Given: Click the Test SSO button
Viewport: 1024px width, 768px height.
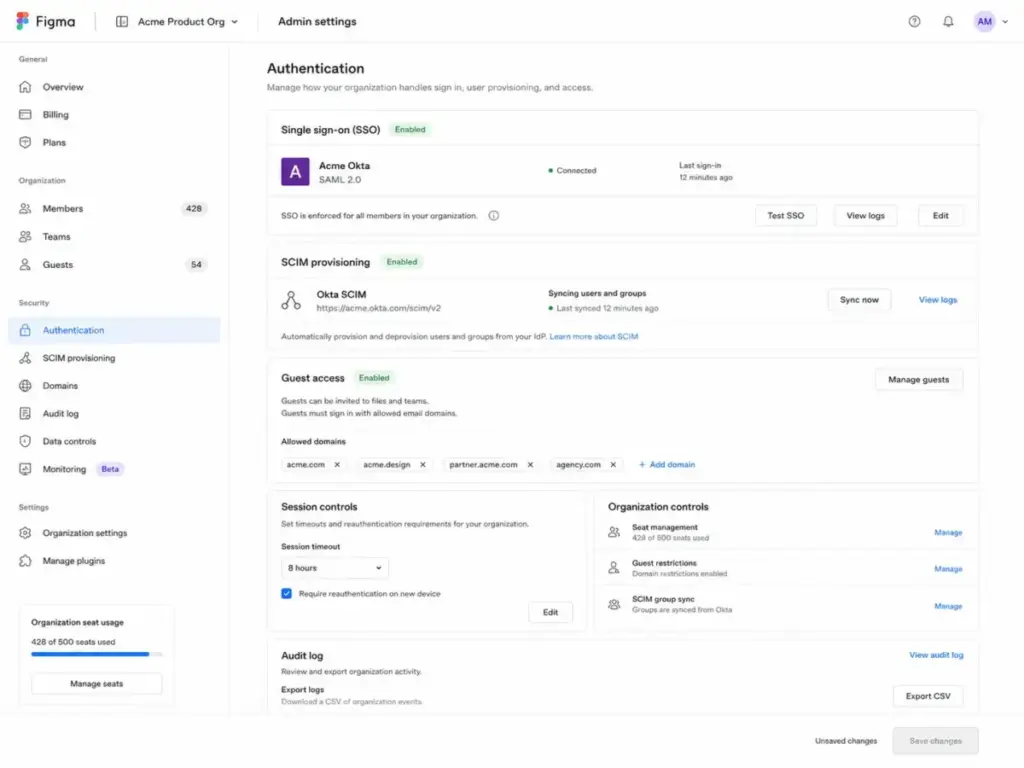Looking at the screenshot, I should tap(786, 216).
